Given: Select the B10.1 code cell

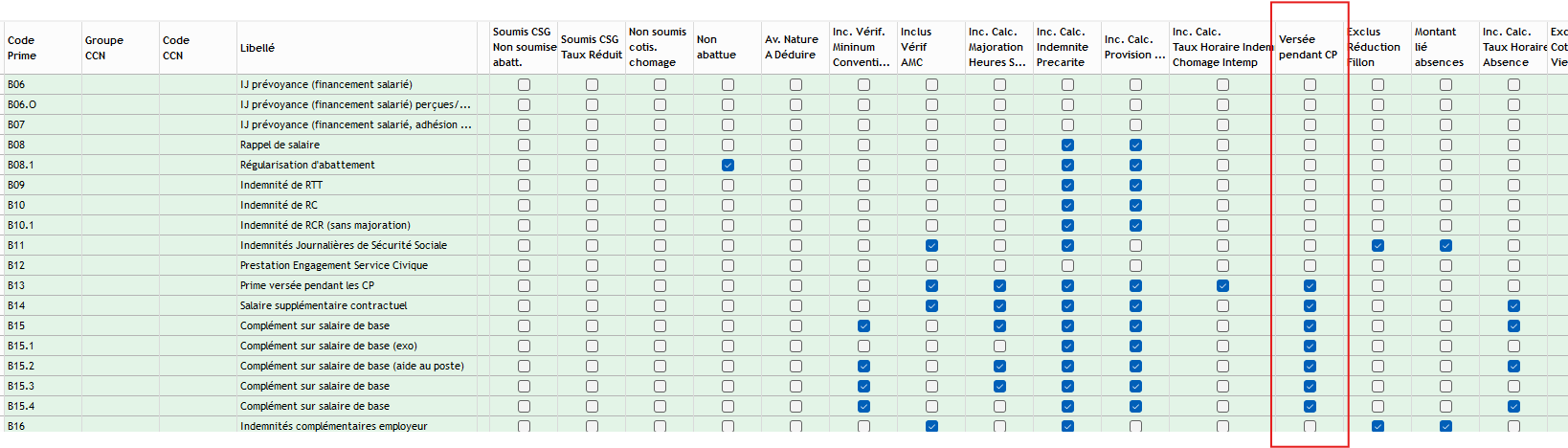Looking at the screenshot, I should click(x=21, y=225).
